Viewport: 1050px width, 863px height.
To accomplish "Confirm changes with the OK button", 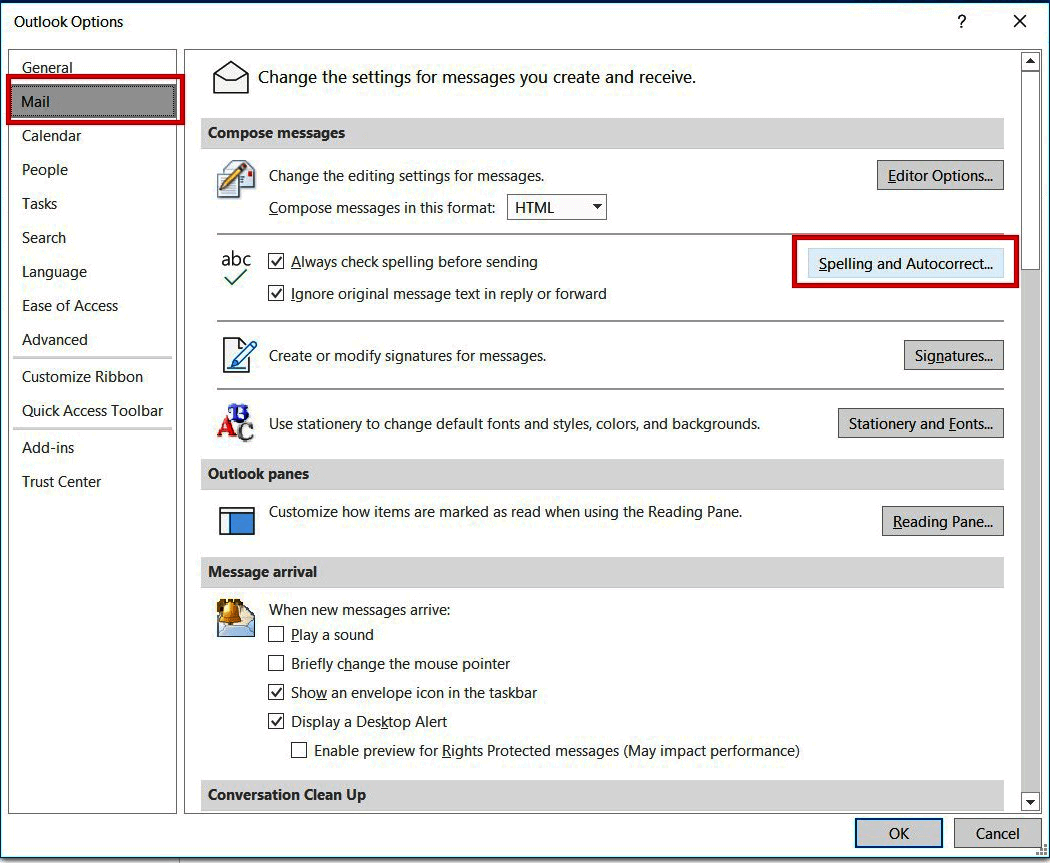I will 897,832.
